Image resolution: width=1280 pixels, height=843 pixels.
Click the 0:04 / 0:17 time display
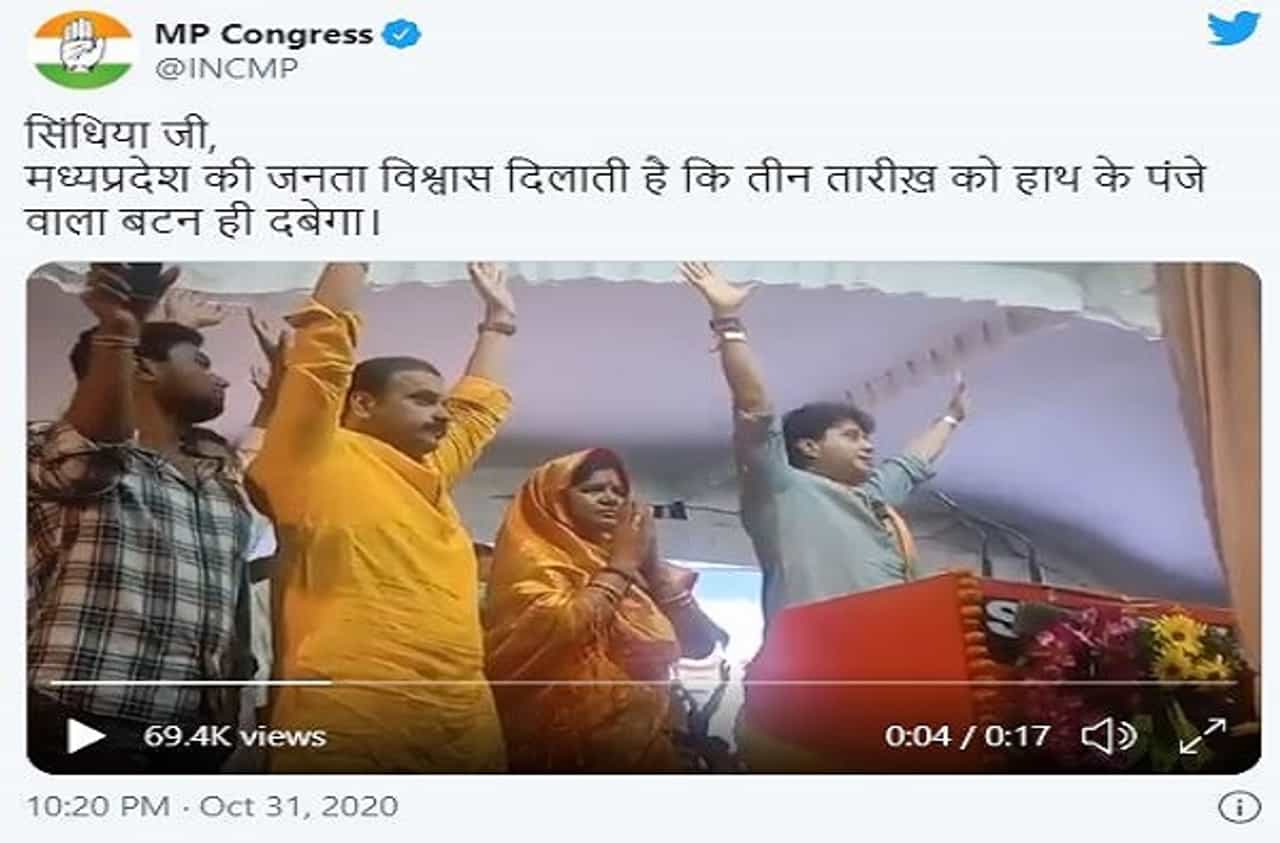point(967,736)
